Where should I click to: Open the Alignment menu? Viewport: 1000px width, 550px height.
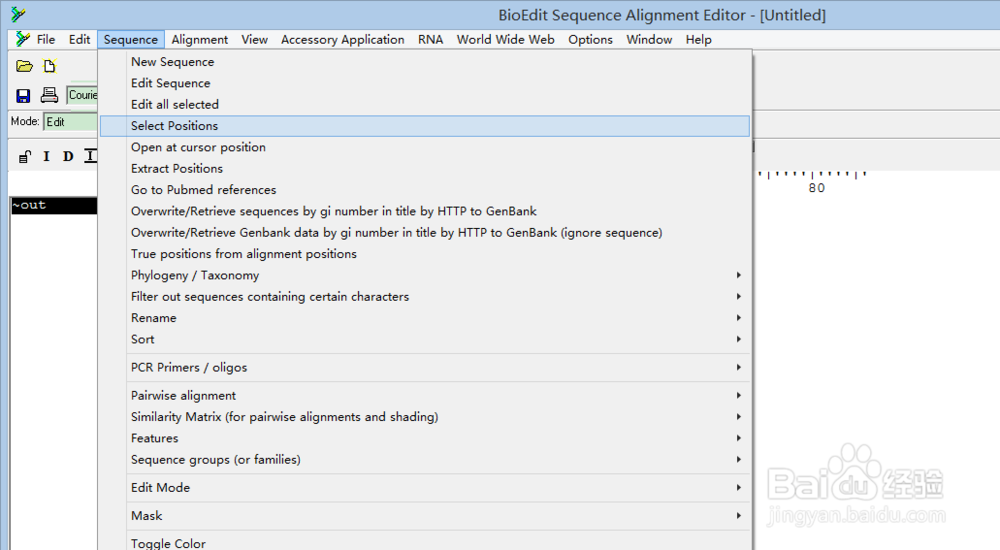click(199, 40)
